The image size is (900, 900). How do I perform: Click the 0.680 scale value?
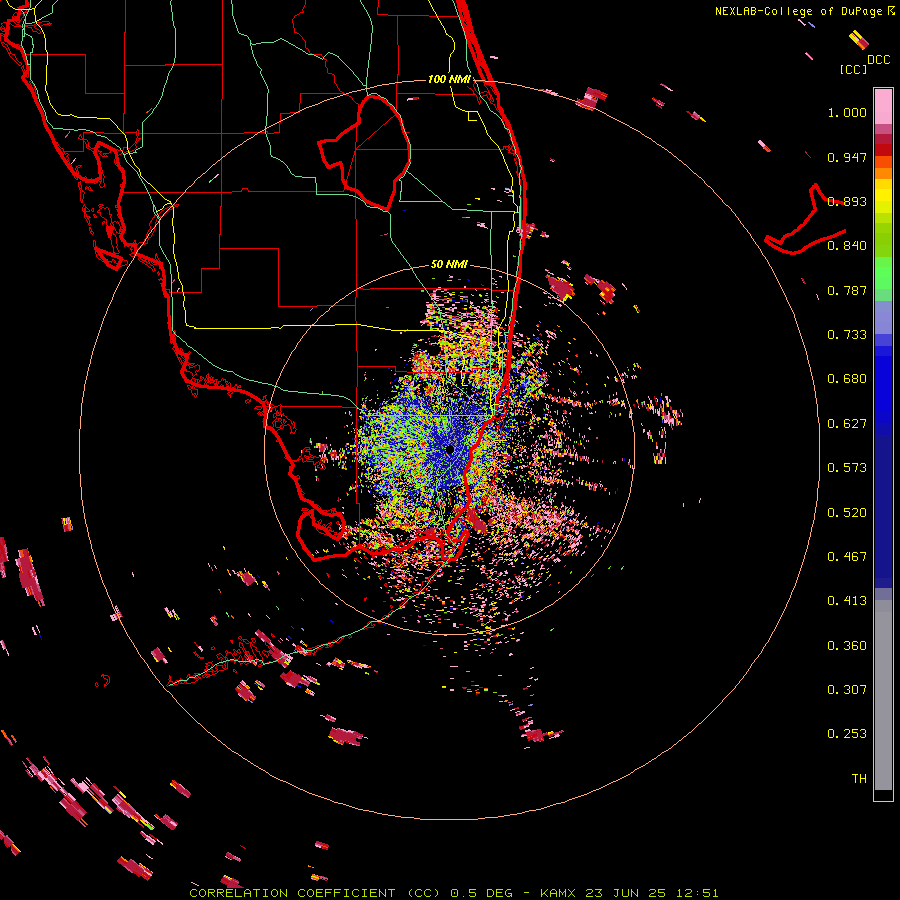point(847,379)
